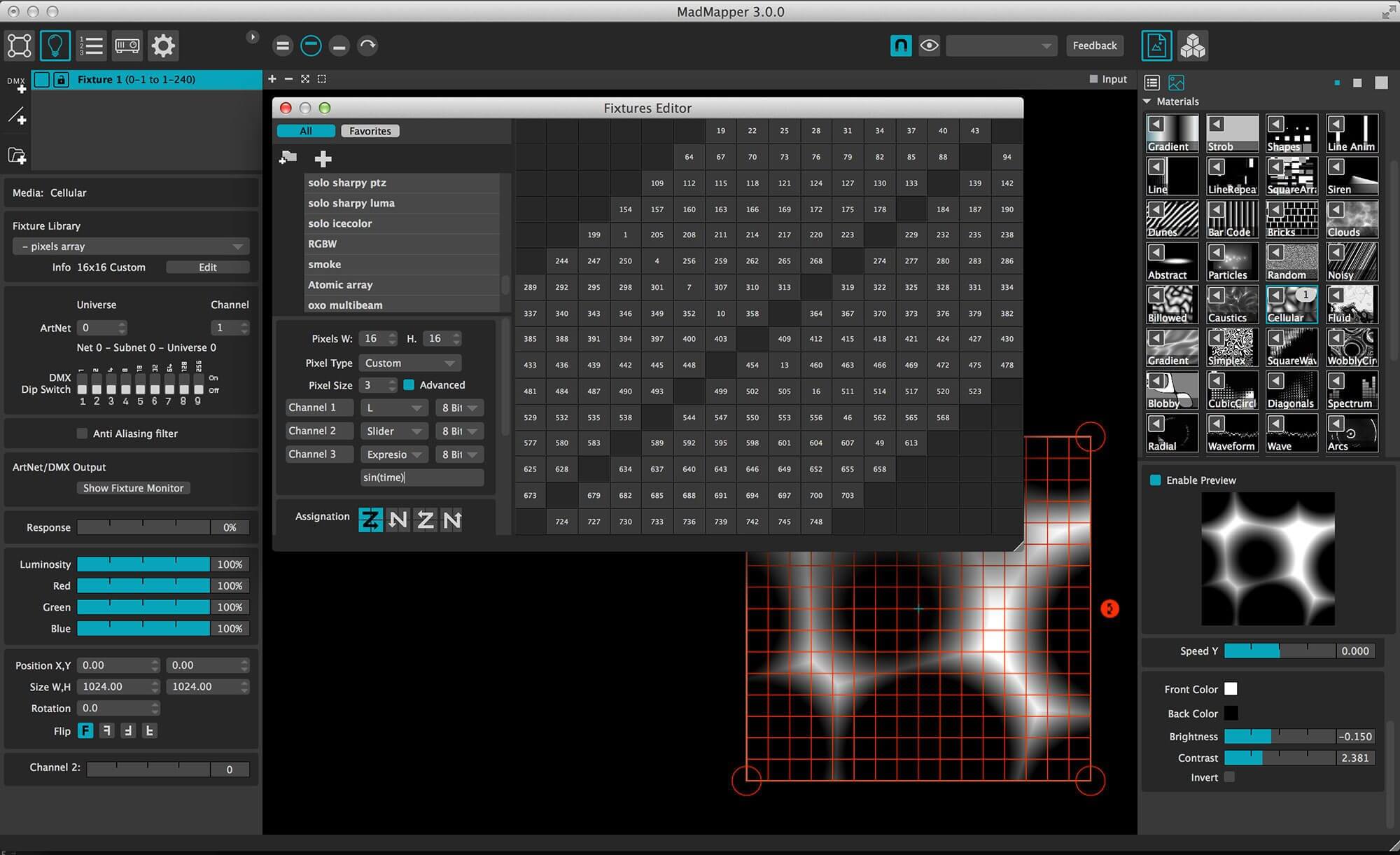Open the document media tab icon
Screen dimensions: 1400x855
tap(1156, 46)
